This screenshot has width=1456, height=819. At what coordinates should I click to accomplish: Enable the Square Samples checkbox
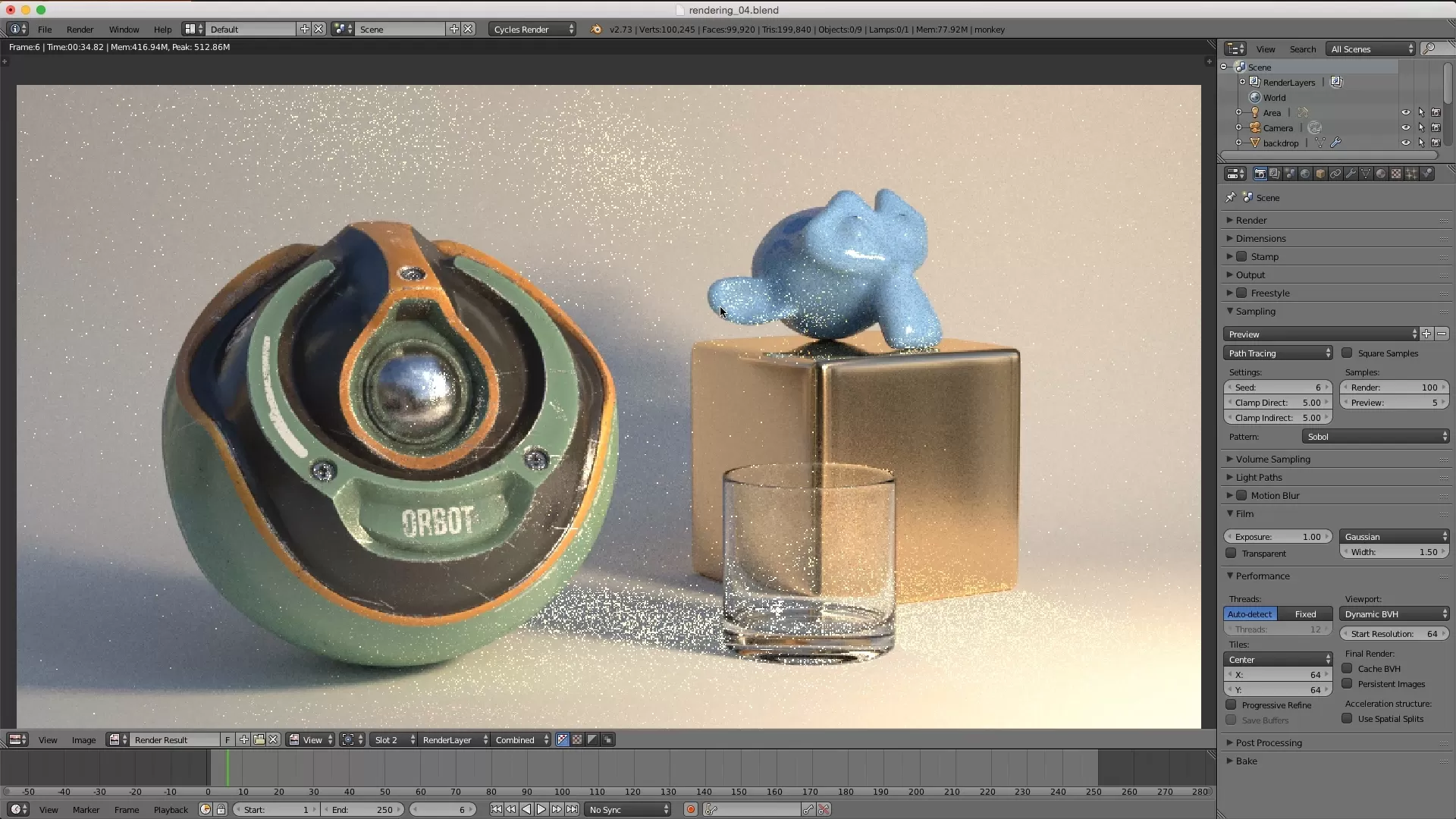coord(1347,353)
